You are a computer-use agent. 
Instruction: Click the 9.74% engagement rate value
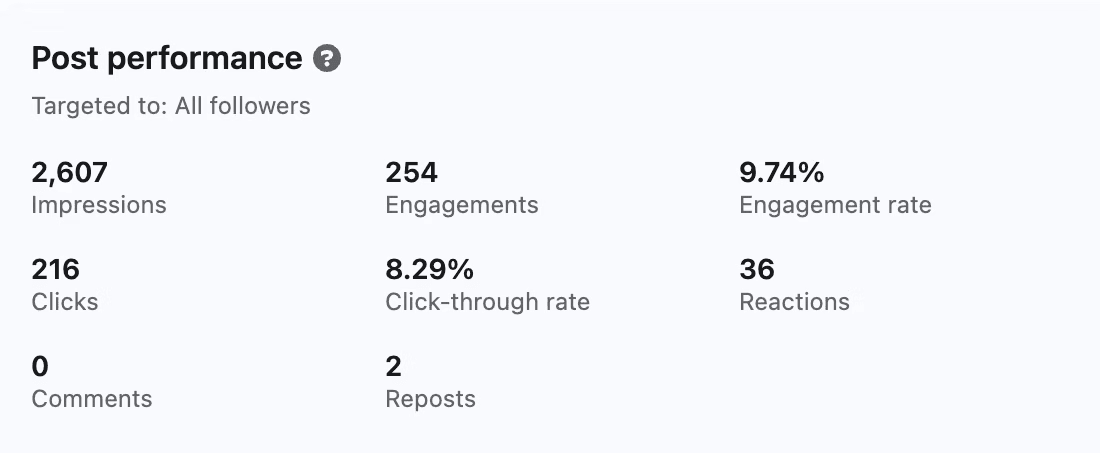781,173
